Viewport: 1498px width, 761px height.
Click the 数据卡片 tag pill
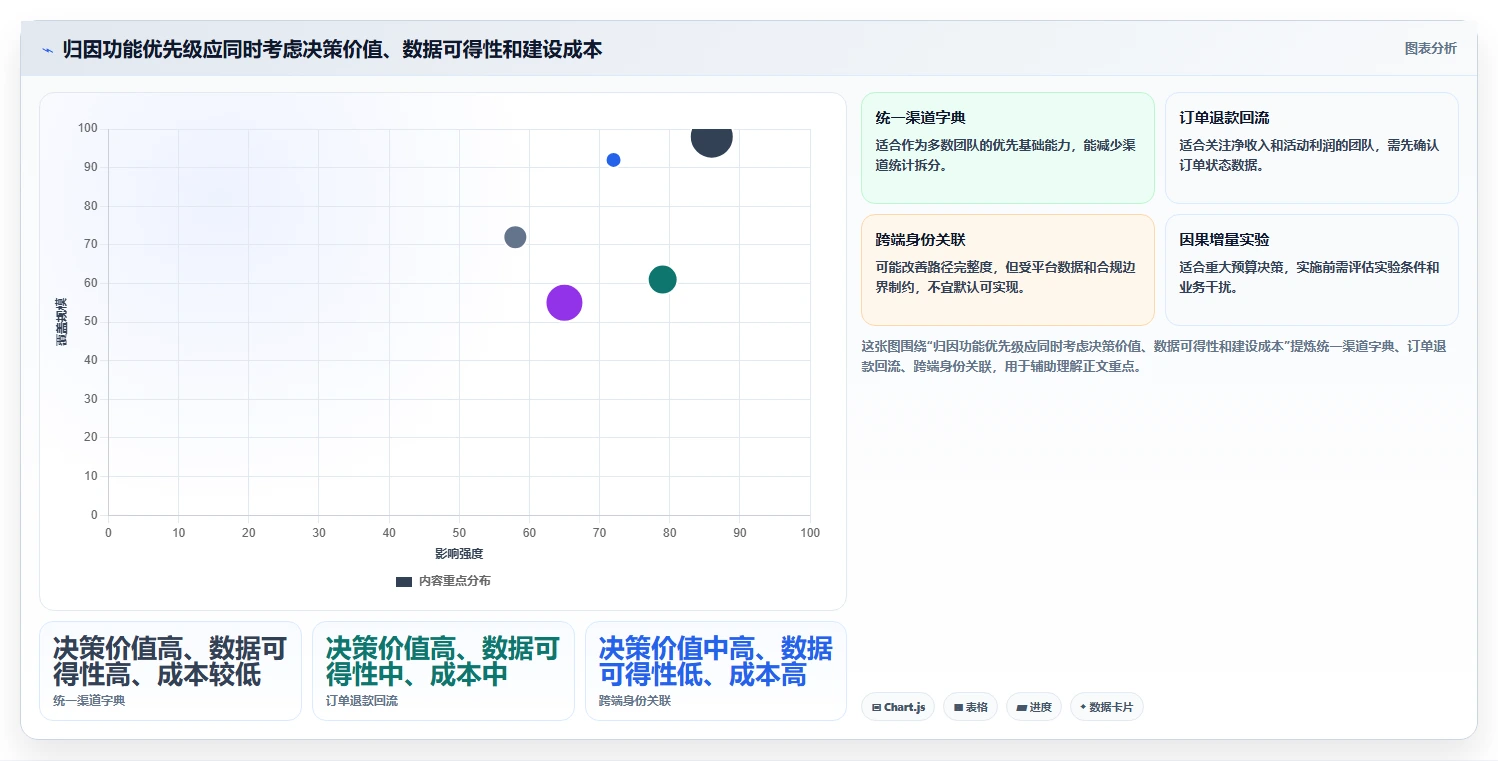1106,707
